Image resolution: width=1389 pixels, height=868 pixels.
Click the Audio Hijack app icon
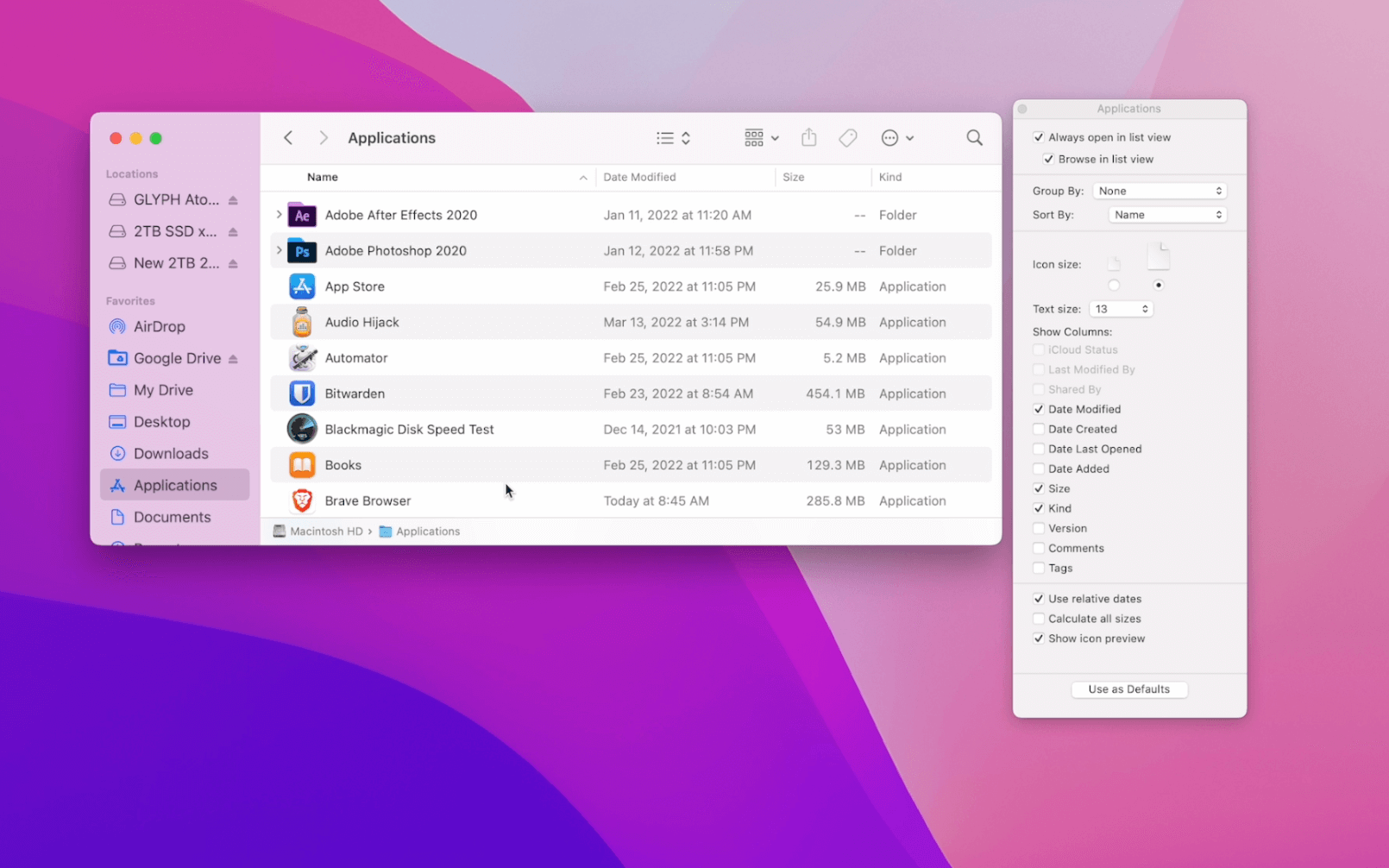(x=302, y=322)
